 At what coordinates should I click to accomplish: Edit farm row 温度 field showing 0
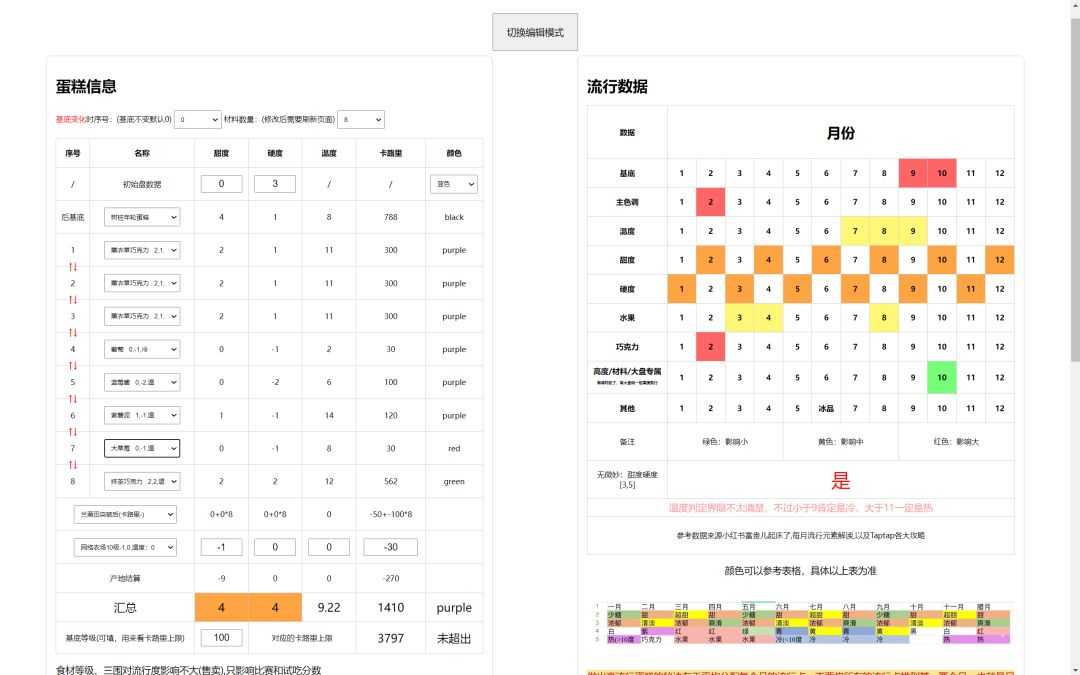[x=329, y=547]
